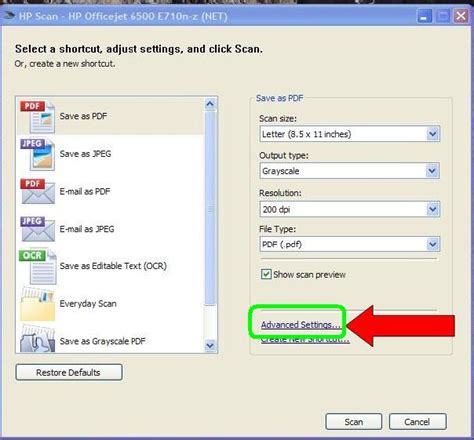Click the Cancel button

[x=417, y=422]
